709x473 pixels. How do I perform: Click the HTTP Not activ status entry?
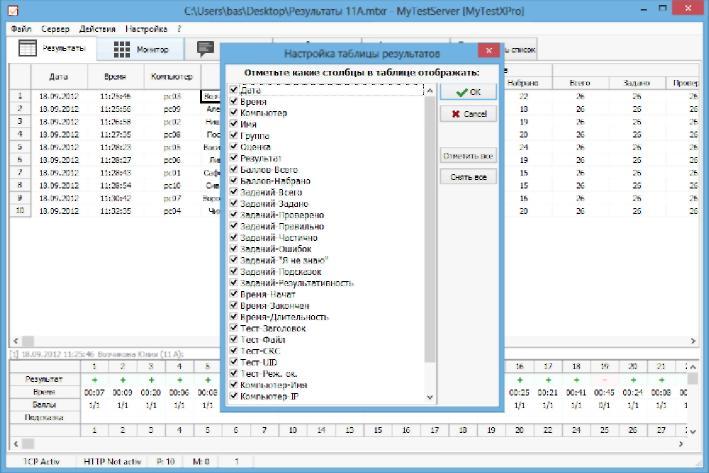coord(112,462)
